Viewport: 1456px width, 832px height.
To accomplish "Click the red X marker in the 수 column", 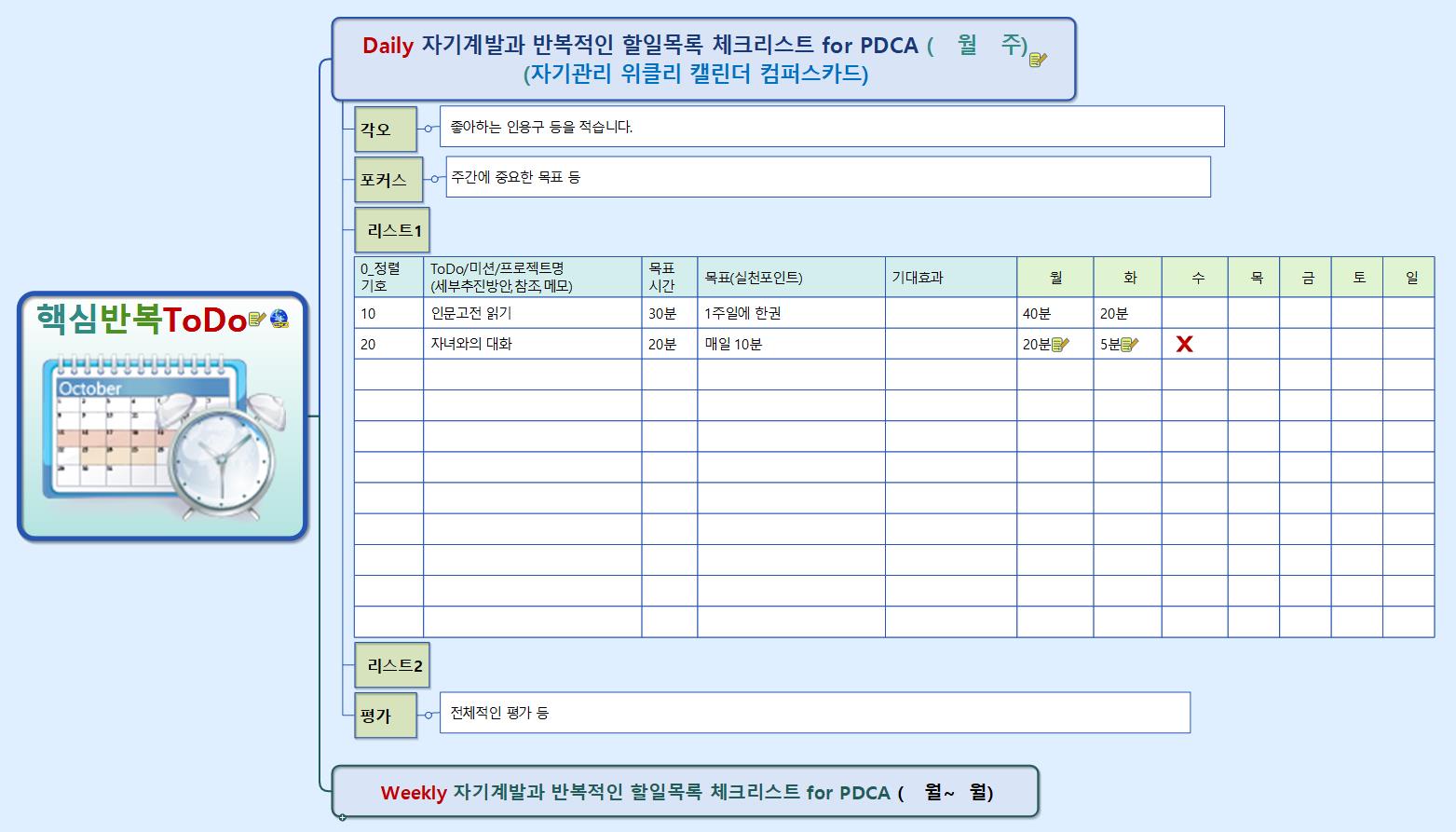I will (x=1184, y=345).
